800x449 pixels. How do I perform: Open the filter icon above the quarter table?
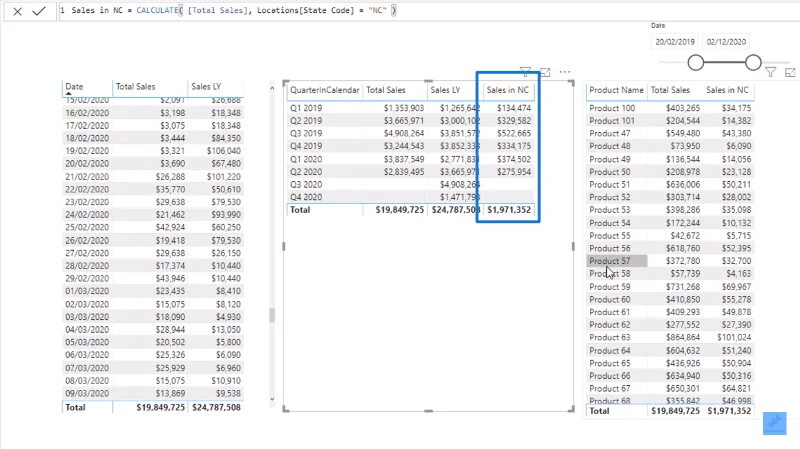pos(525,72)
